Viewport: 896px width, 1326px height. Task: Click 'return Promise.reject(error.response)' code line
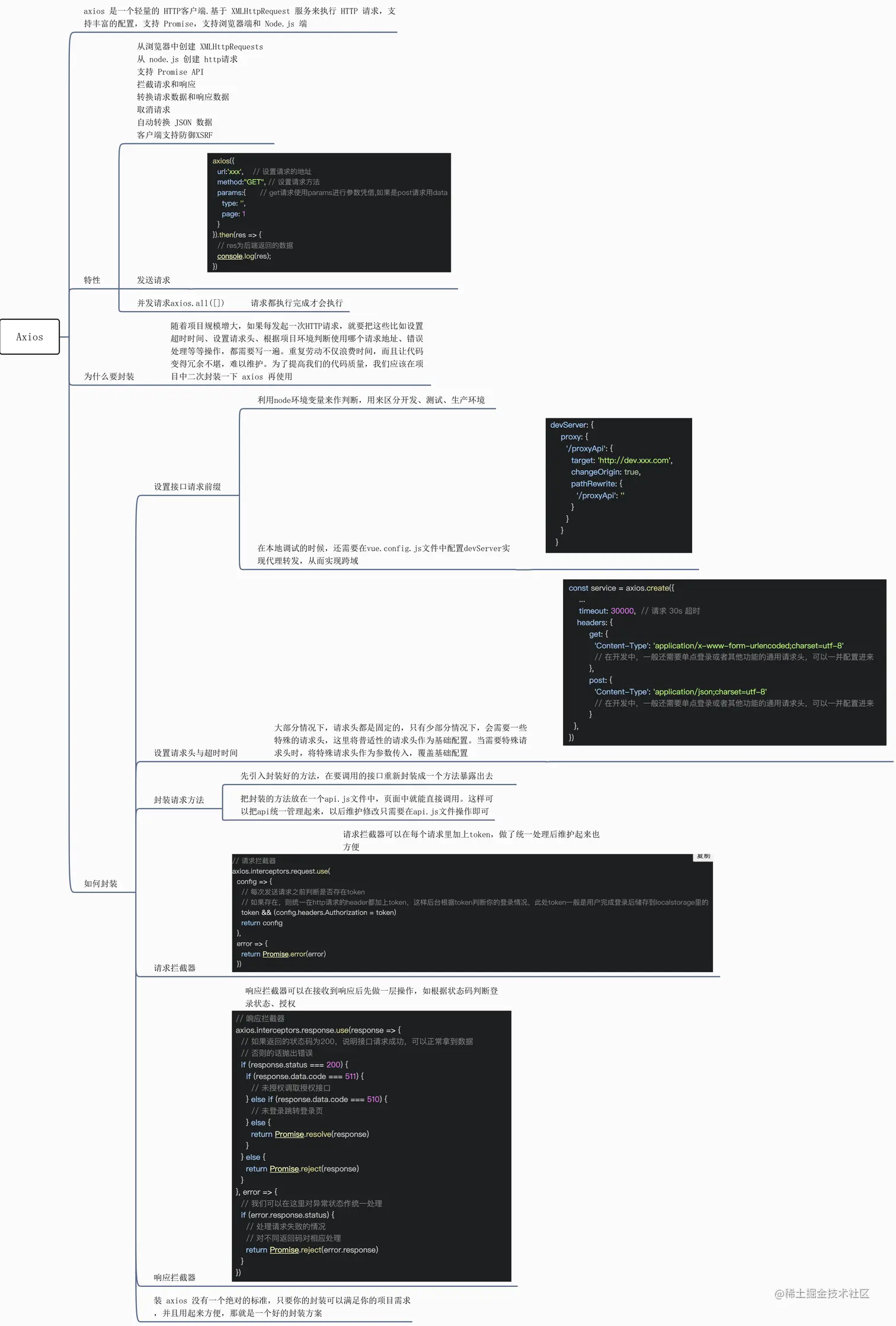click(312, 1251)
